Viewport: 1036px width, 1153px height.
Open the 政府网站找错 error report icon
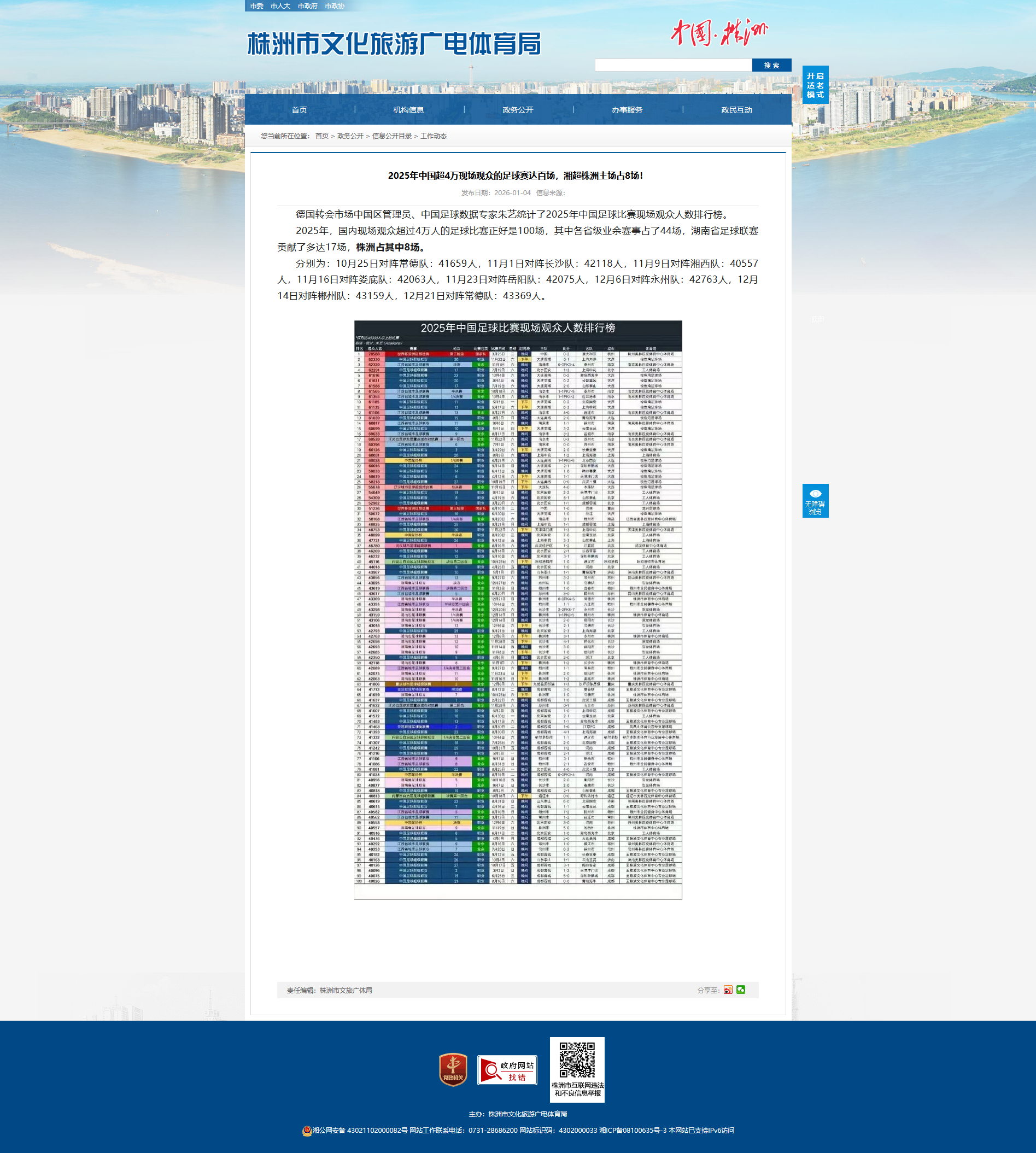pos(507,1070)
